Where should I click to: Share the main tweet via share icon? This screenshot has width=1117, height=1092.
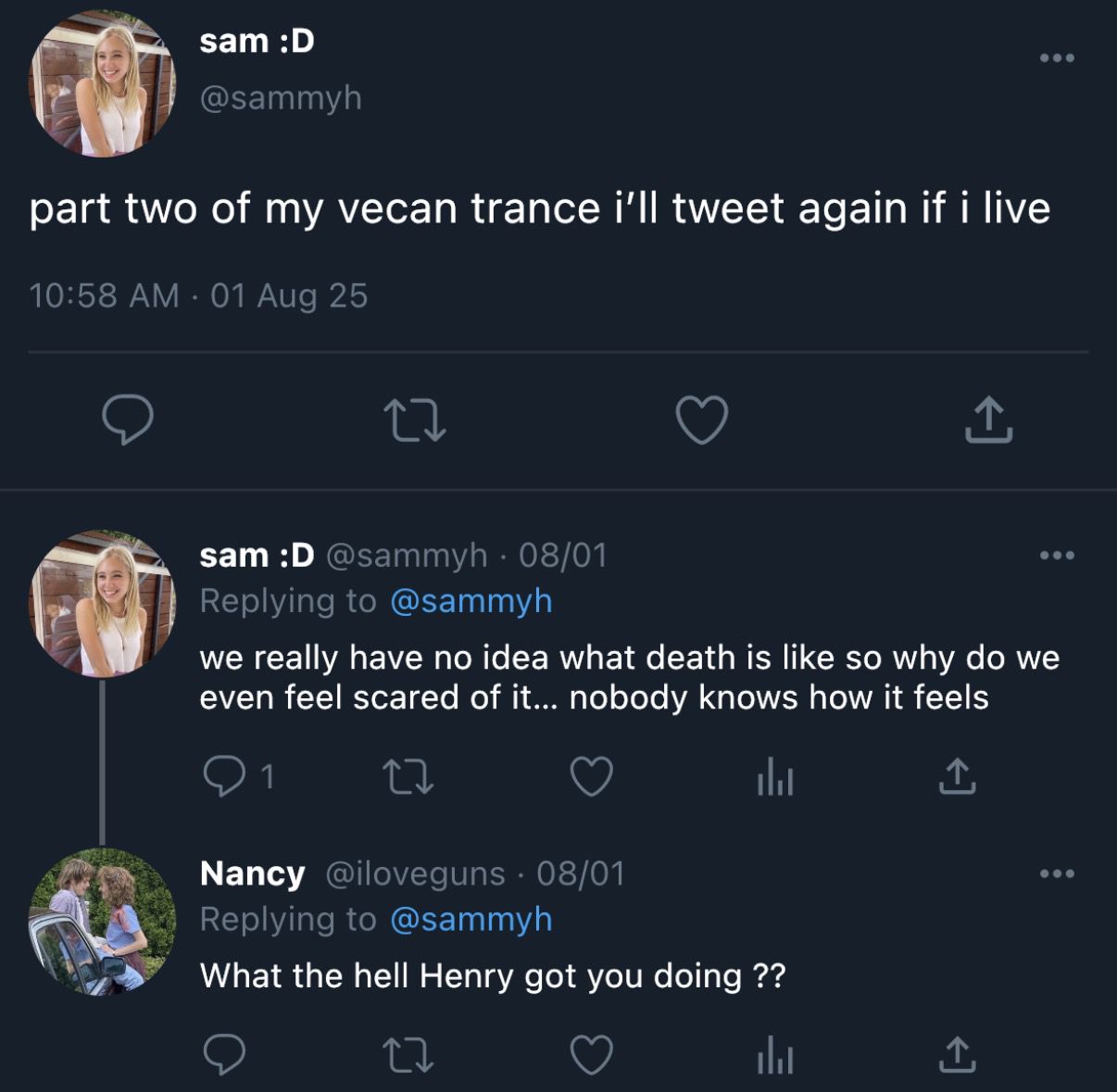(x=988, y=420)
